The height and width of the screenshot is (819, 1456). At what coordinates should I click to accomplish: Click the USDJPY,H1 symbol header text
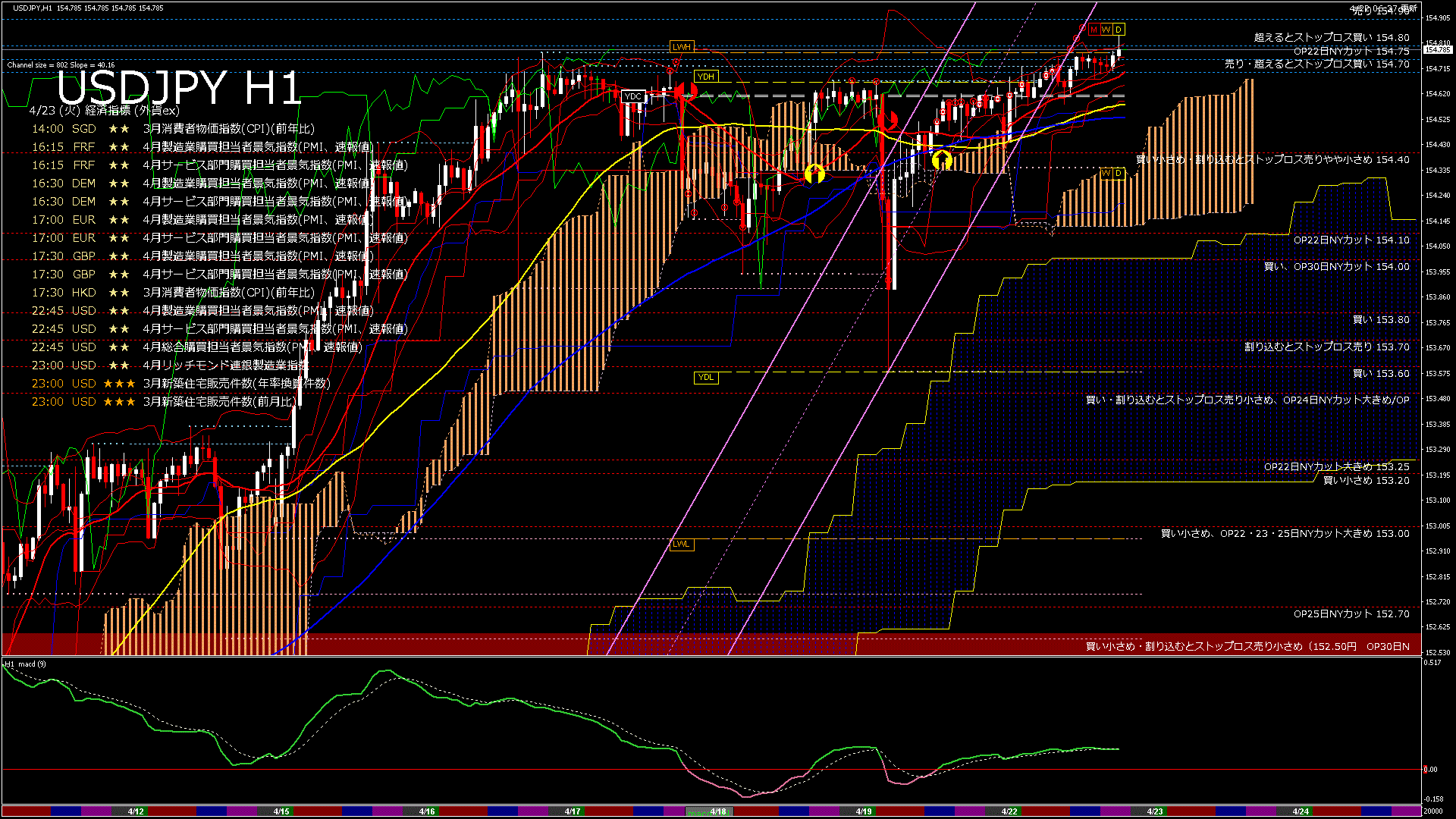(32, 8)
